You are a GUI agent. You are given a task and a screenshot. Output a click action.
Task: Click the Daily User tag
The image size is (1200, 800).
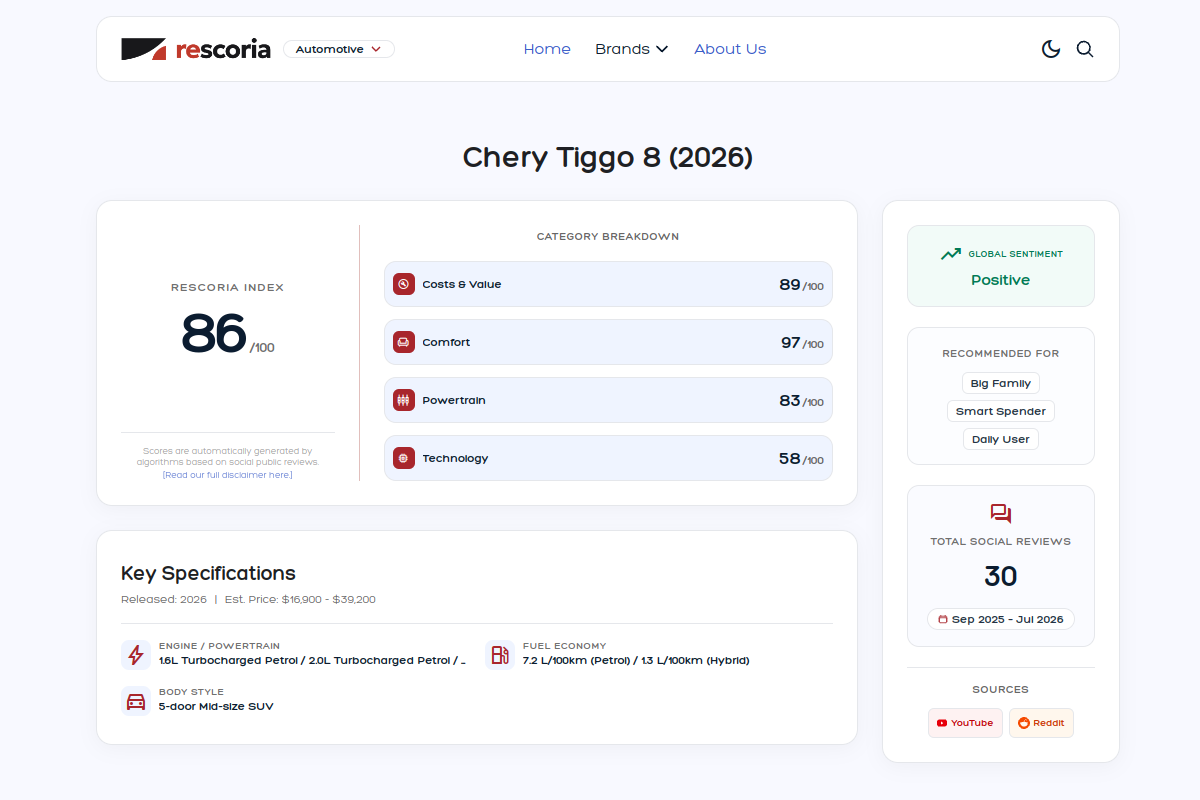(x=1001, y=439)
